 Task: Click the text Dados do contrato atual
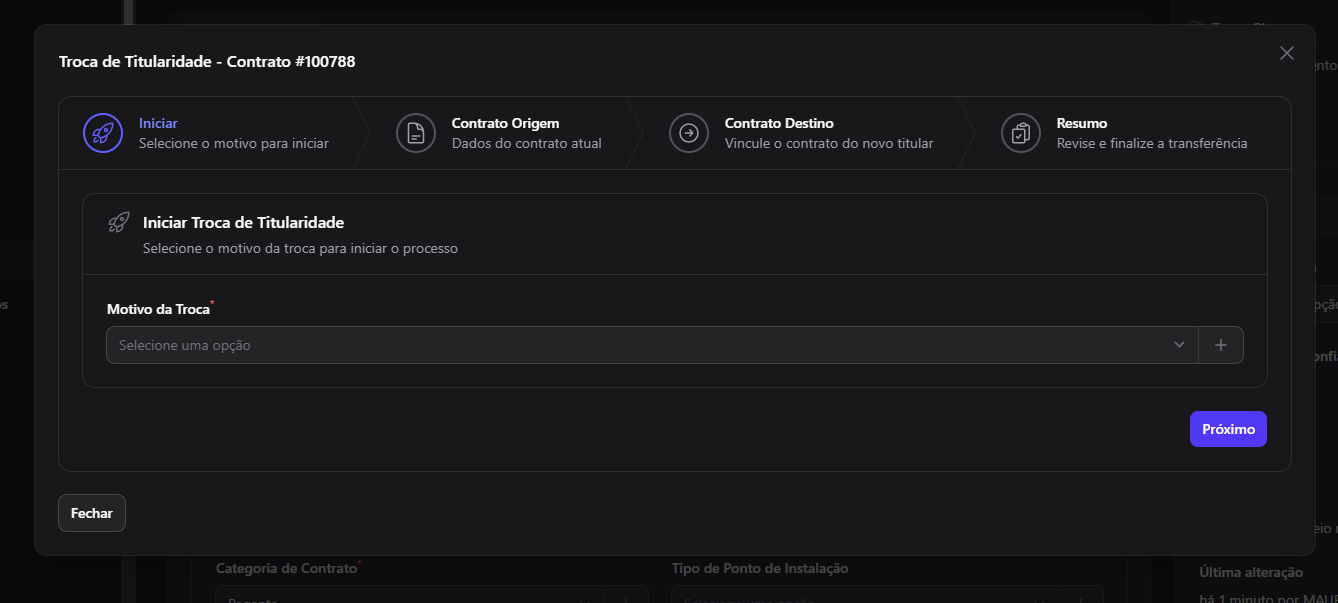point(527,143)
